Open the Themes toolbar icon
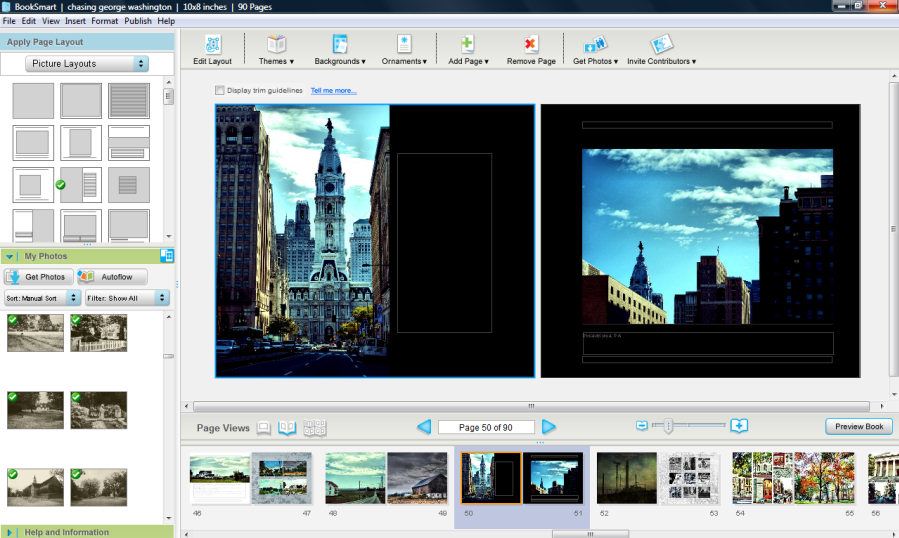 [x=276, y=45]
